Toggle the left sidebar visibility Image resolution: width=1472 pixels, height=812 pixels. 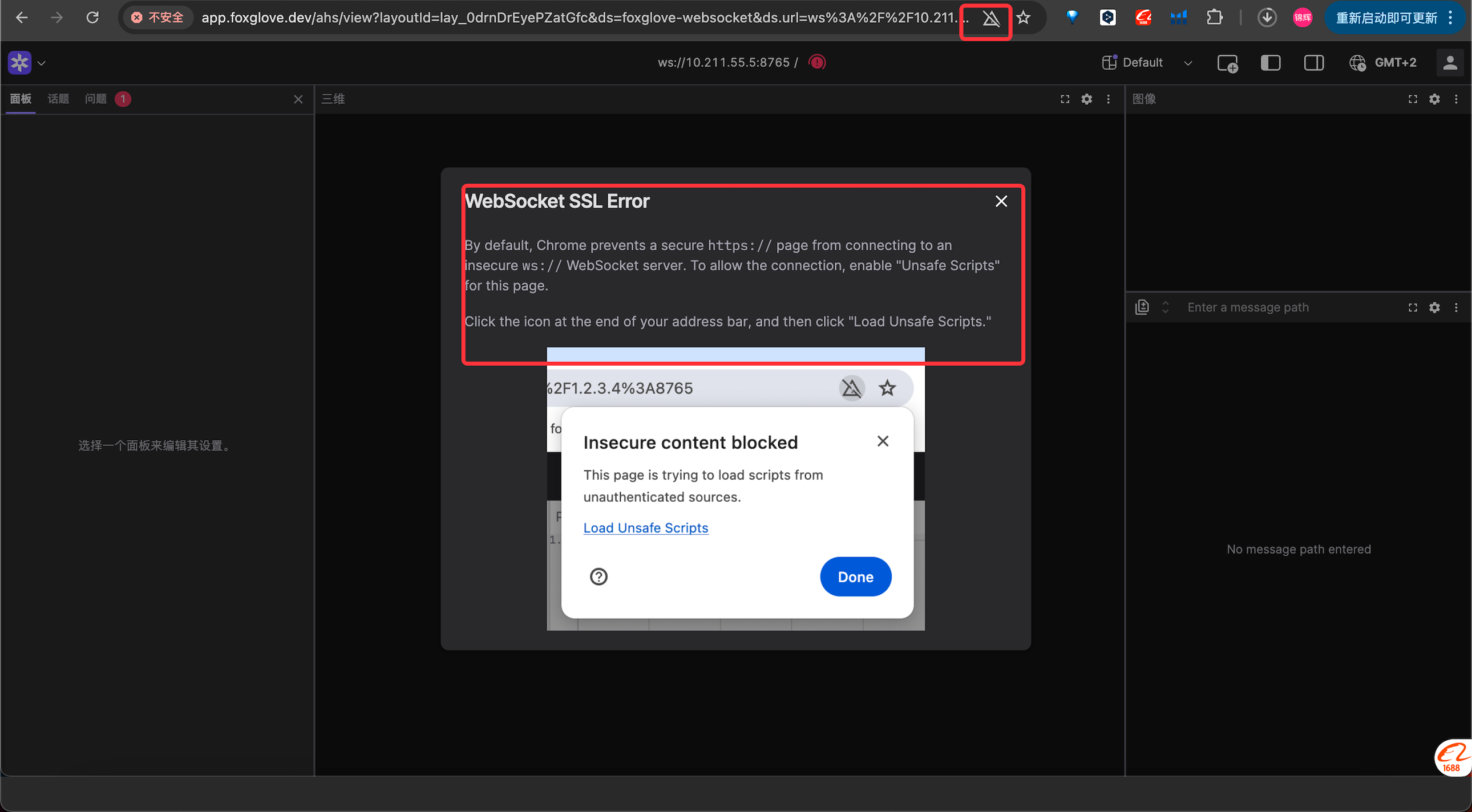[1269, 63]
